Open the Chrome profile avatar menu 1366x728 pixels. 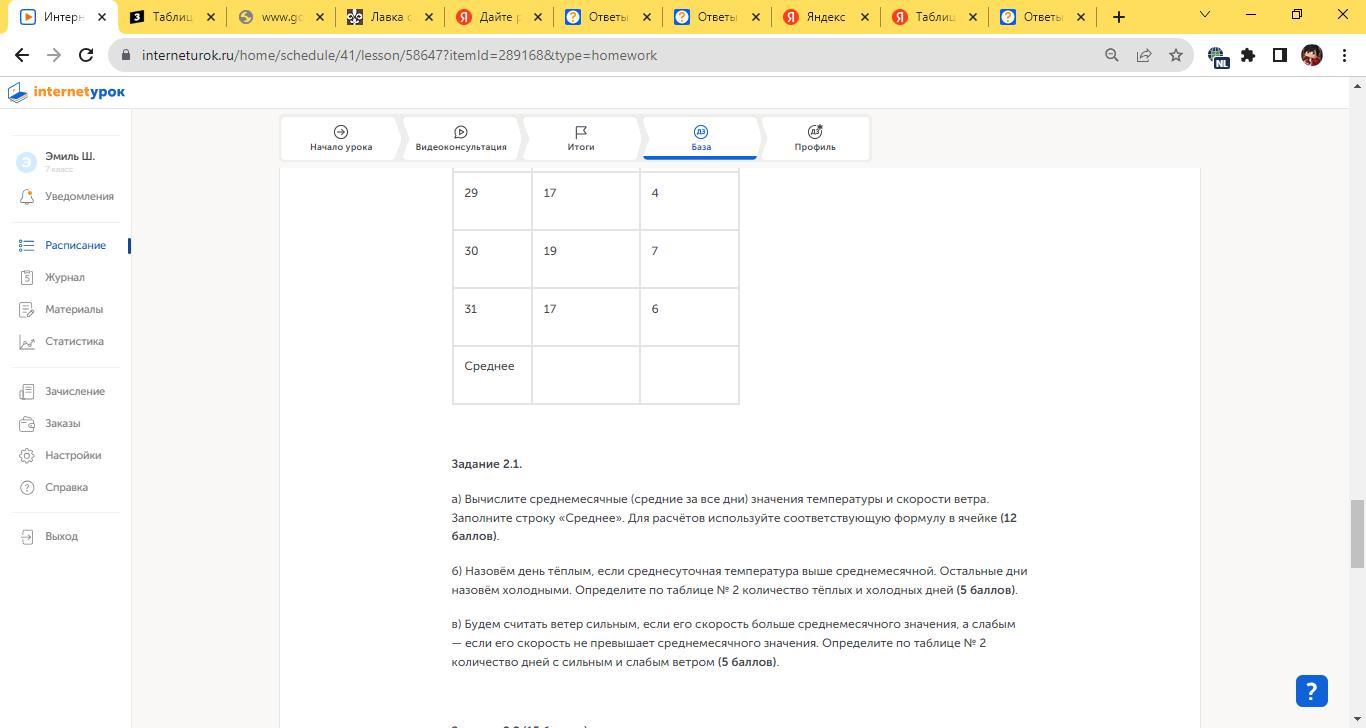click(x=1311, y=56)
